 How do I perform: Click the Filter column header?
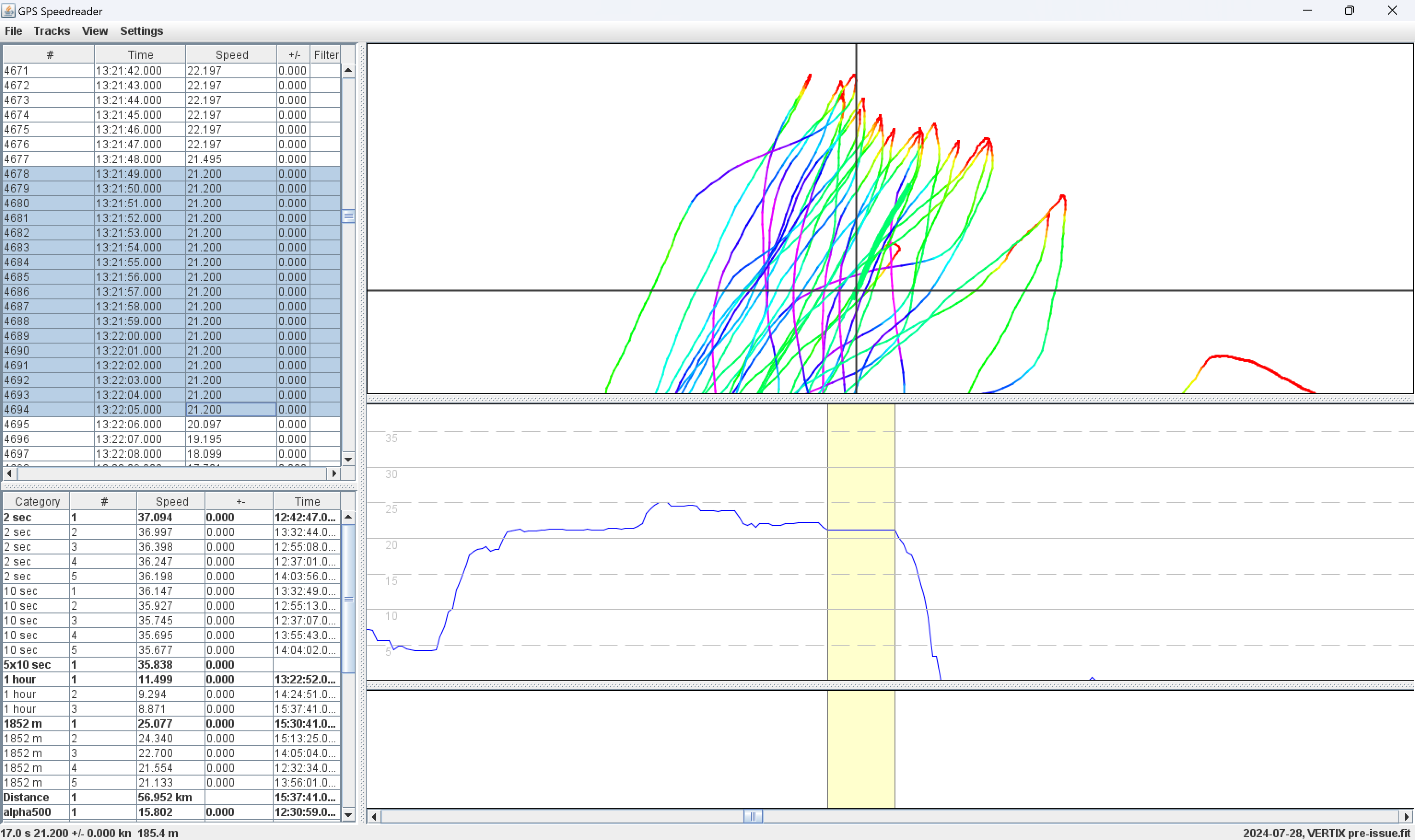[326, 55]
